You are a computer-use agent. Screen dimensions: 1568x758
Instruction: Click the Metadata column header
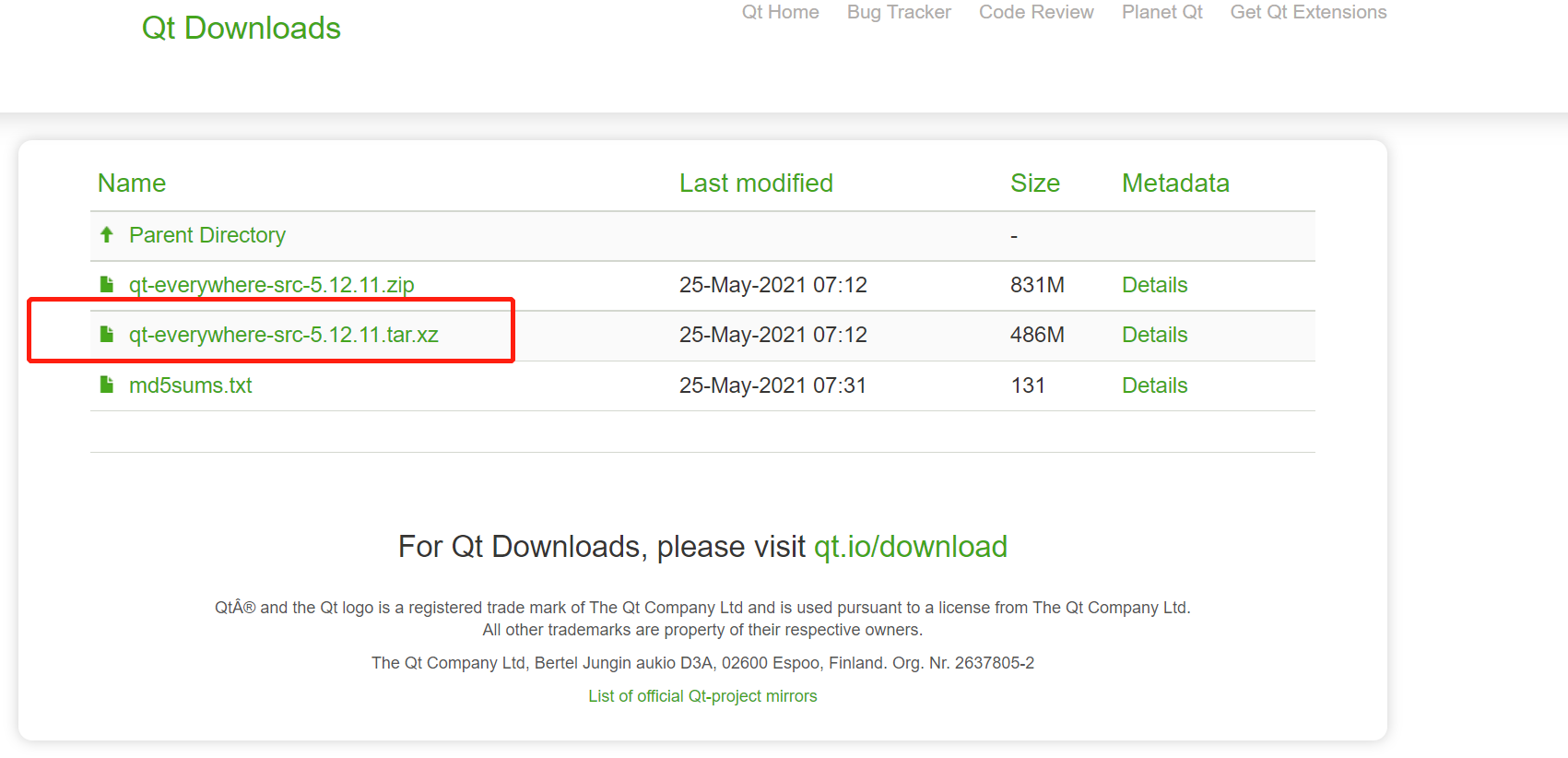coord(1175,183)
